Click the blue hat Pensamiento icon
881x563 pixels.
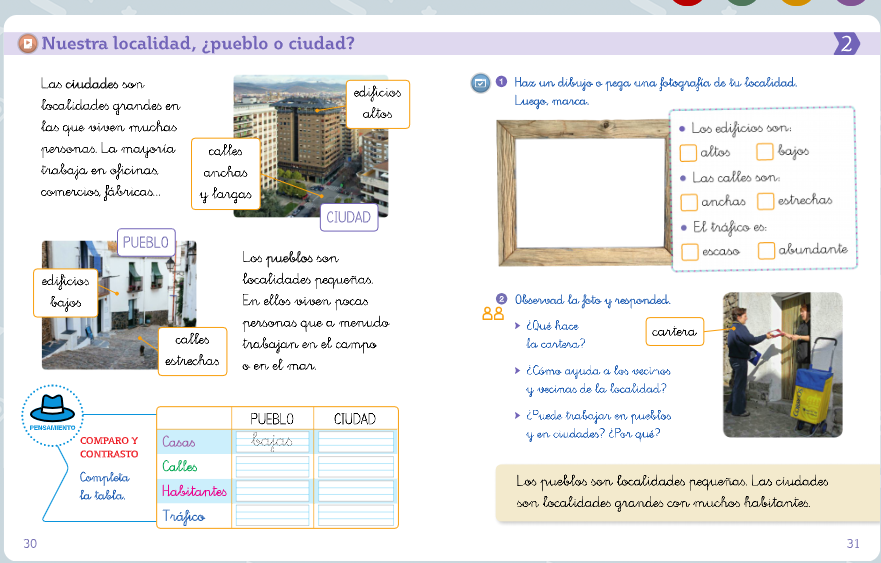52,415
